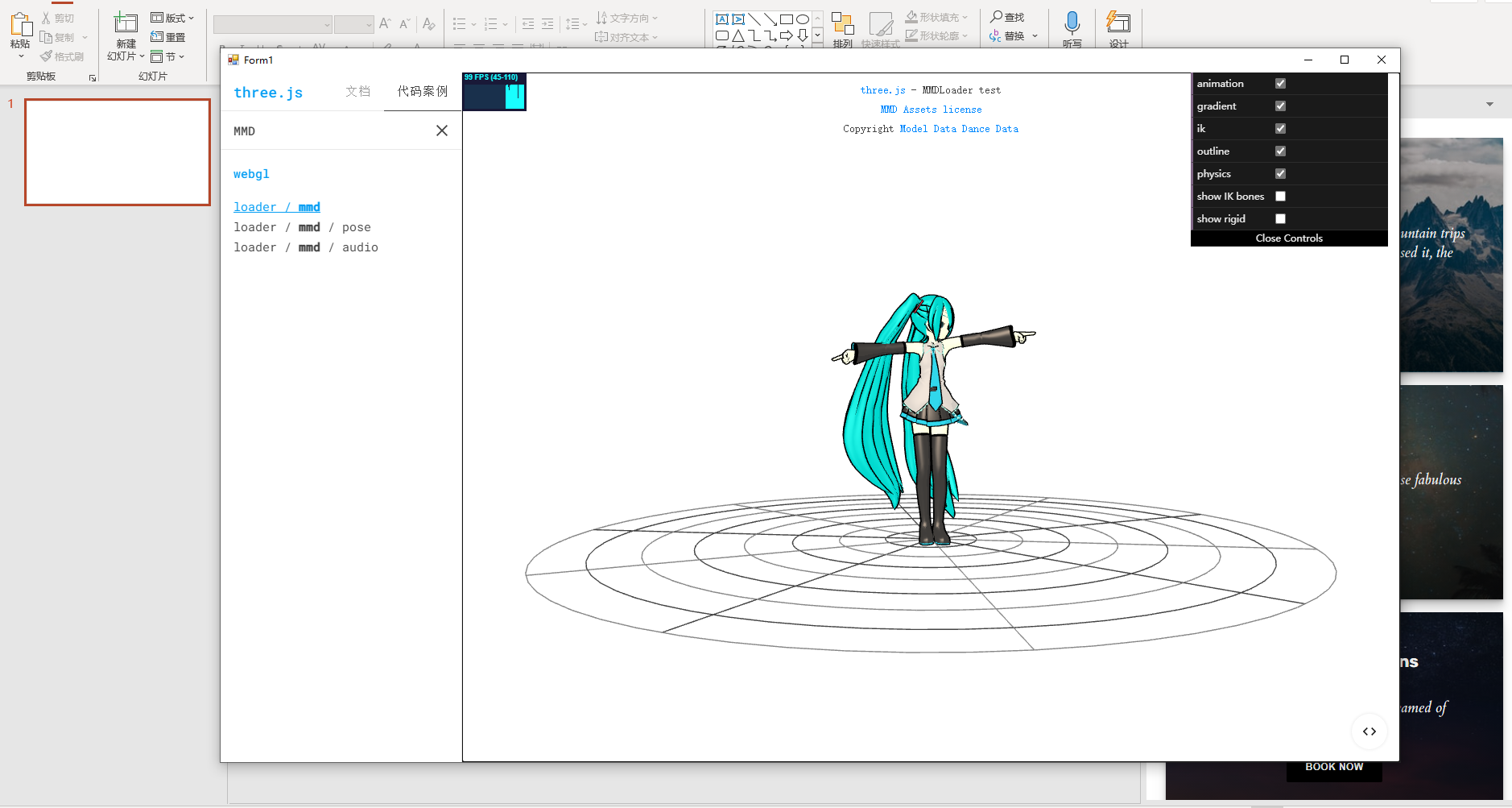The height and width of the screenshot is (808, 1512).
Task: Click the Quick Styles (快速样式) icon
Action: coord(881,24)
